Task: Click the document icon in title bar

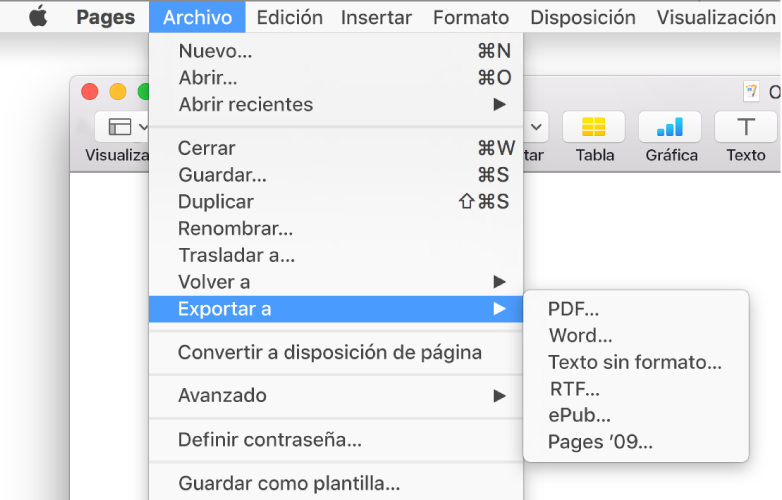Action: [x=751, y=92]
